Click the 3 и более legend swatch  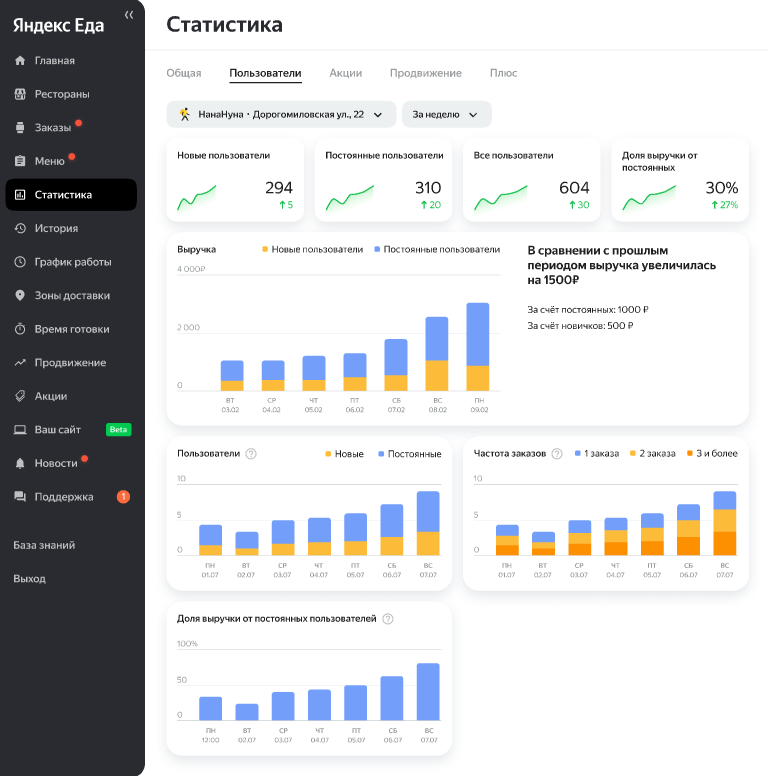tap(690, 453)
